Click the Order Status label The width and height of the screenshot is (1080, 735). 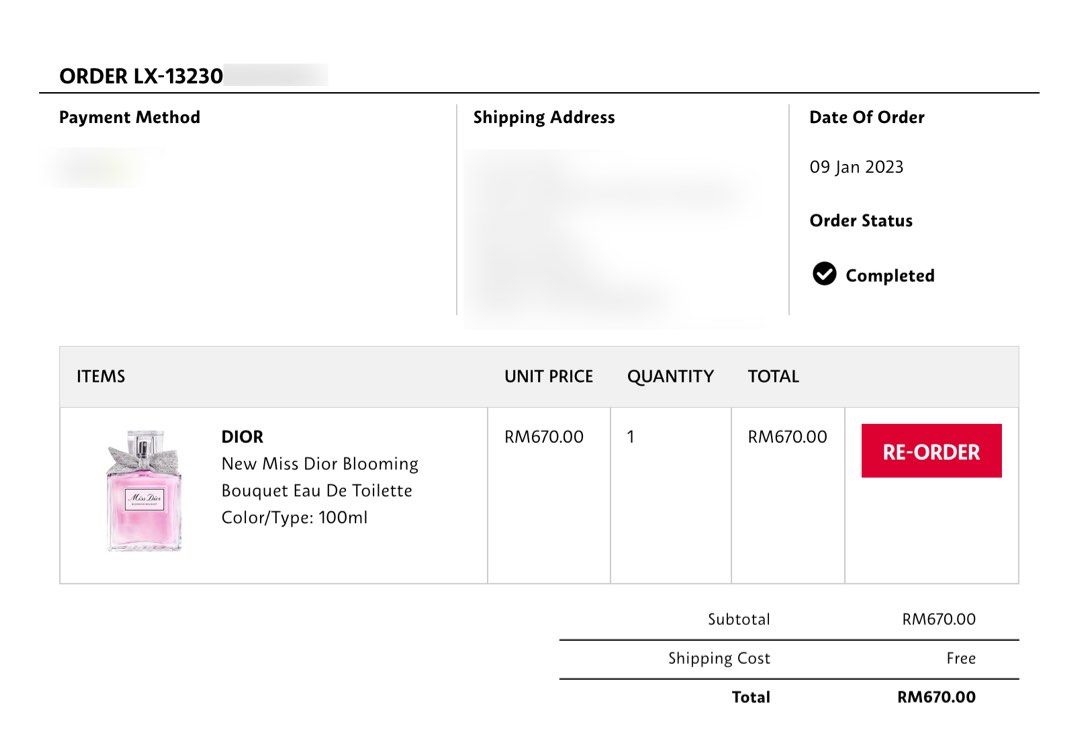point(861,221)
